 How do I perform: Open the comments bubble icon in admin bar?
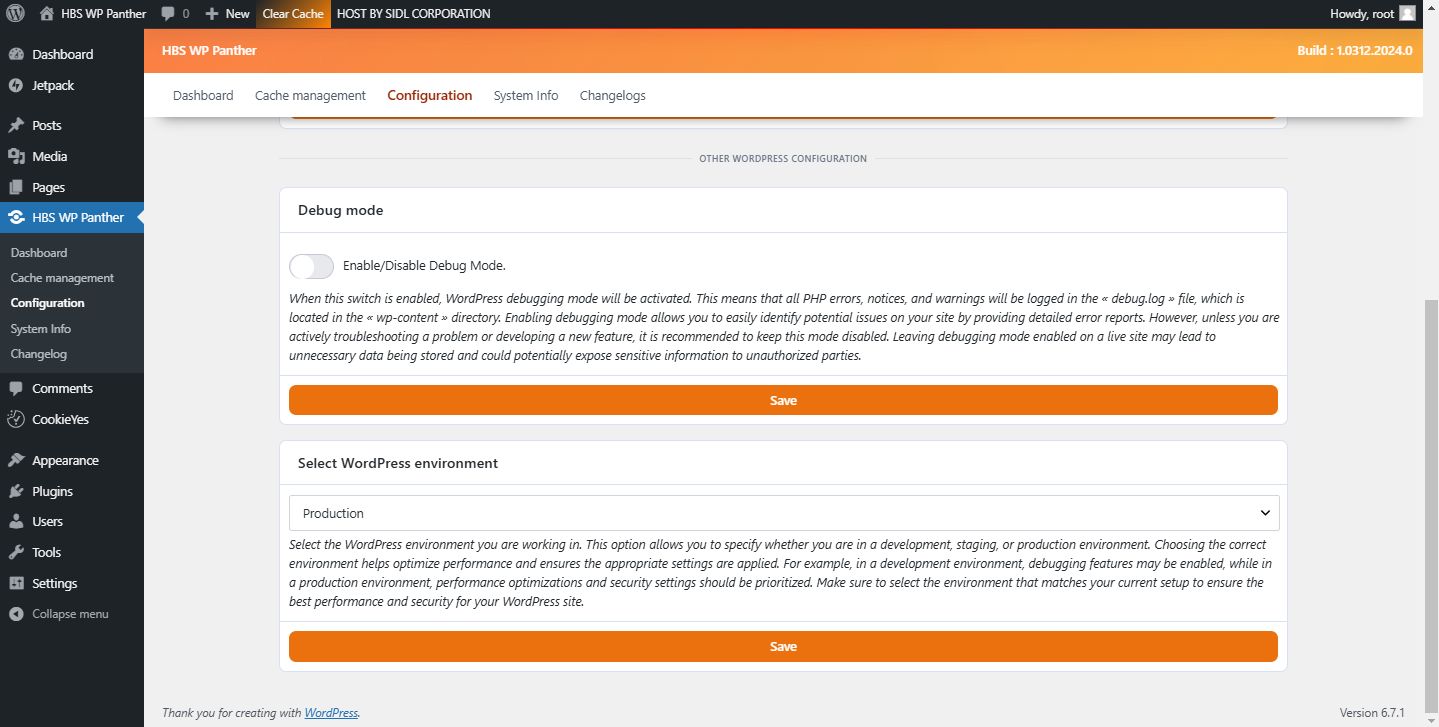click(167, 14)
